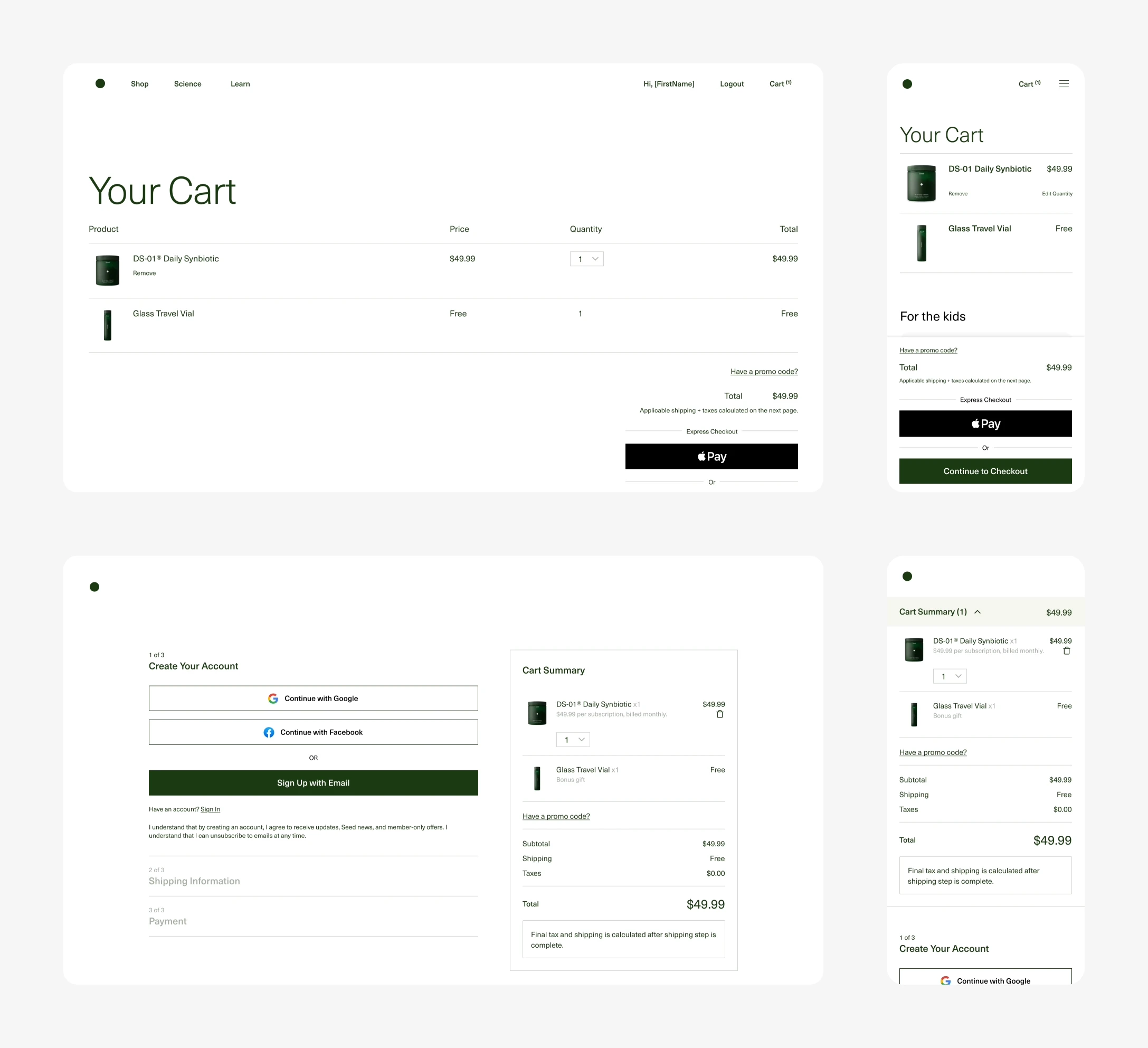The height and width of the screenshot is (1048, 1148).
Task: Continue with Google on desktop checkout
Action: [x=313, y=698]
